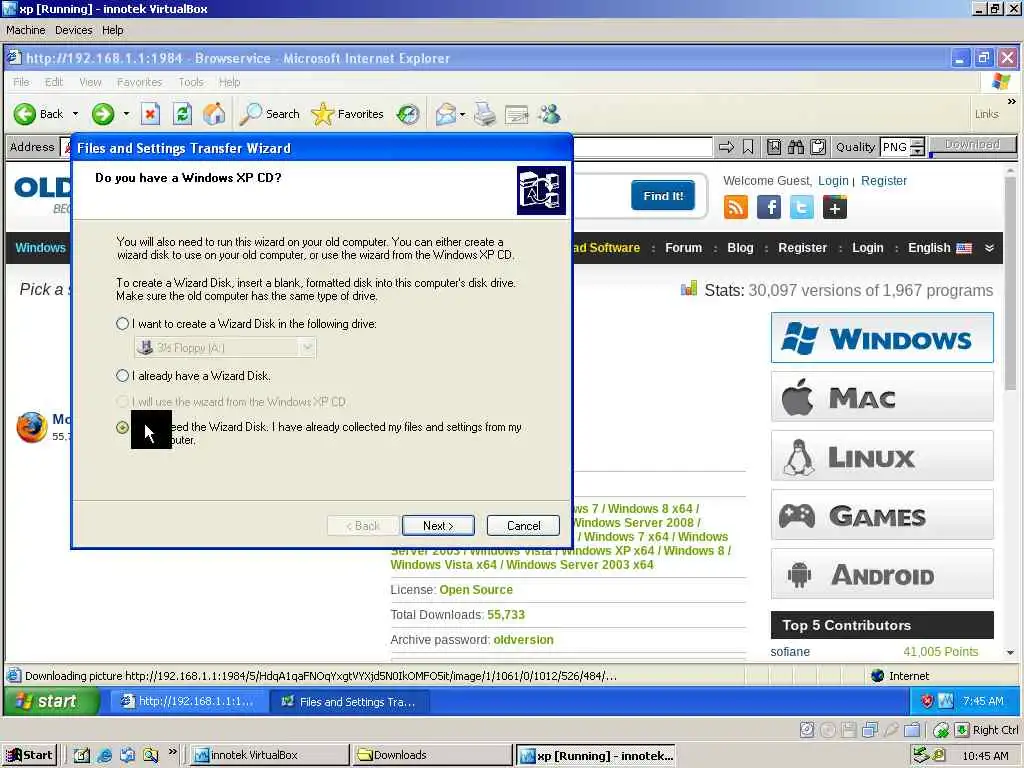Click the Open Source license link
1024x768 pixels.
point(476,590)
